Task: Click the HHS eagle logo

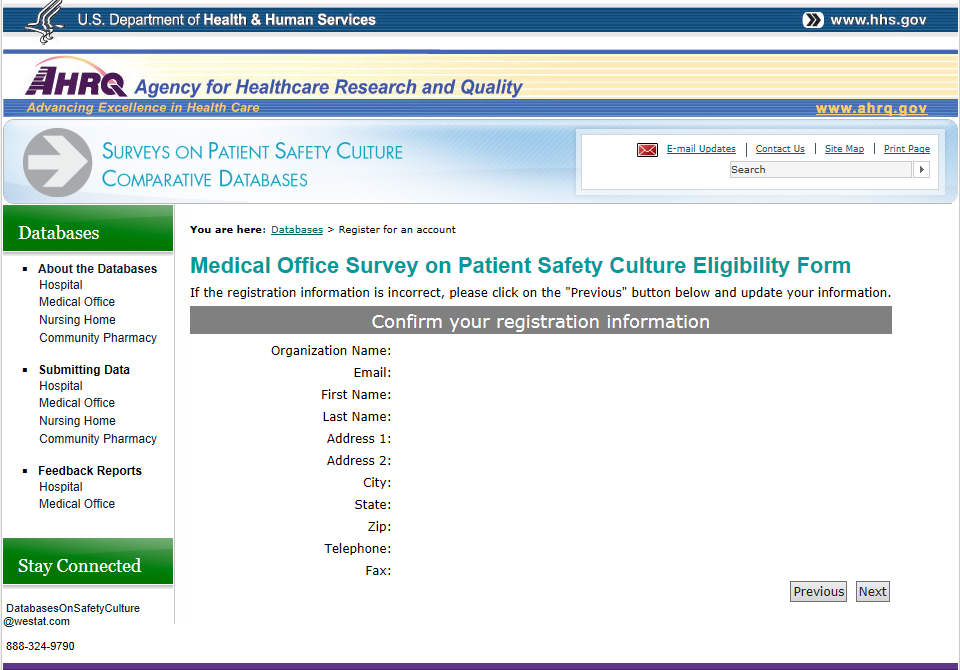Action: coord(45,21)
